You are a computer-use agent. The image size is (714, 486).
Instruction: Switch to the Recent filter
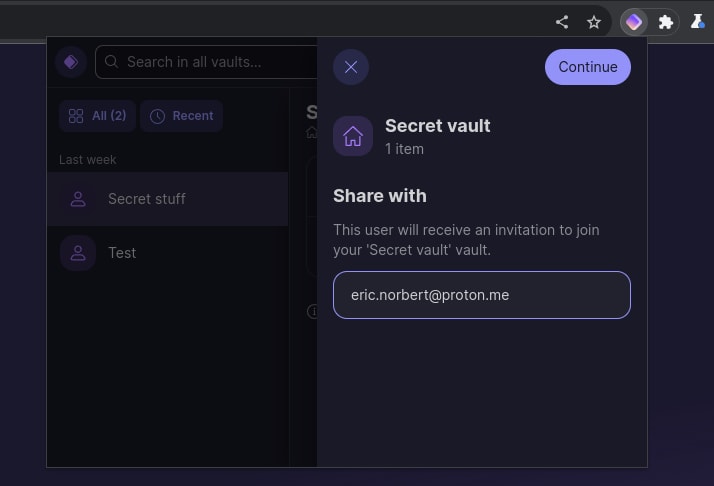point(181,116)
